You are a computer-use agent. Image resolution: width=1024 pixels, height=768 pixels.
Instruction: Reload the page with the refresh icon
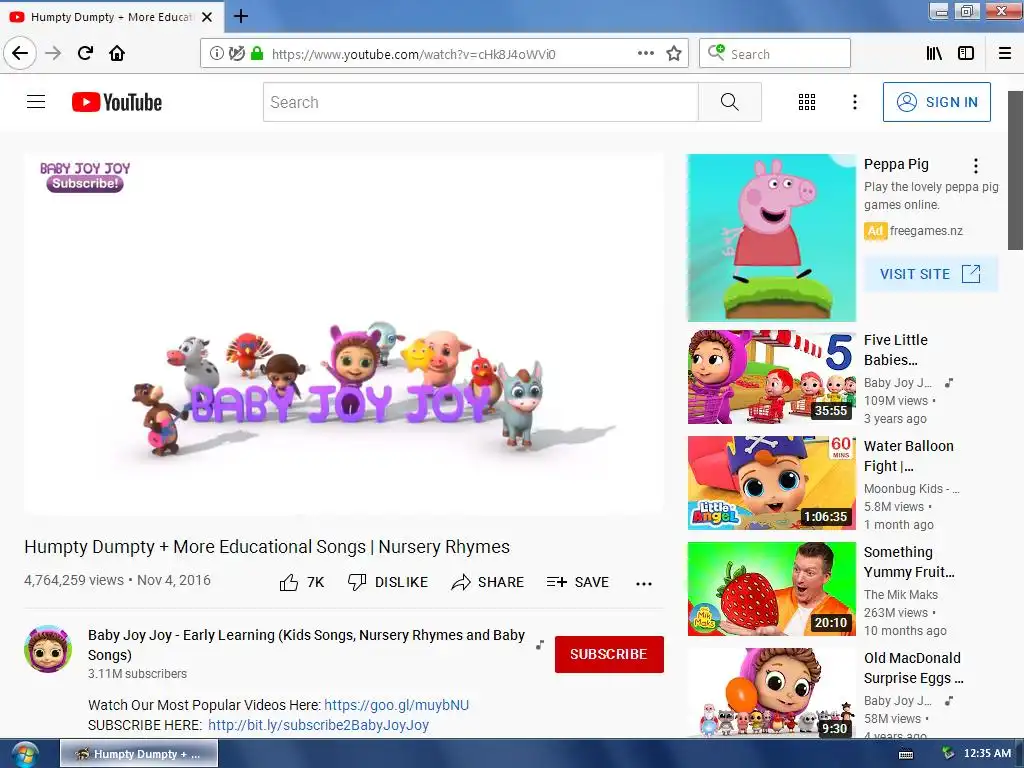(x=85, y=53)
